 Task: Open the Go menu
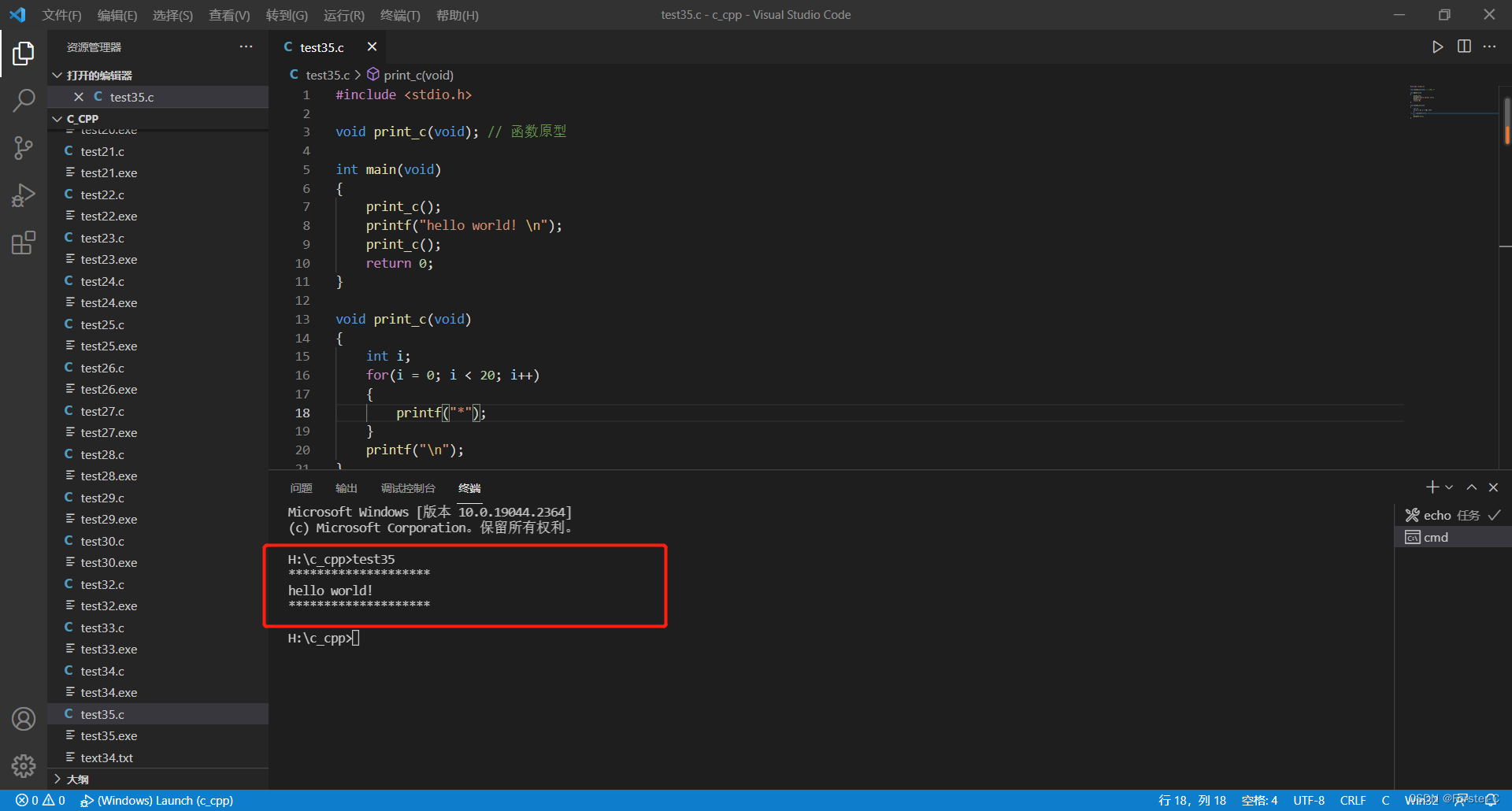click(287, 15)
